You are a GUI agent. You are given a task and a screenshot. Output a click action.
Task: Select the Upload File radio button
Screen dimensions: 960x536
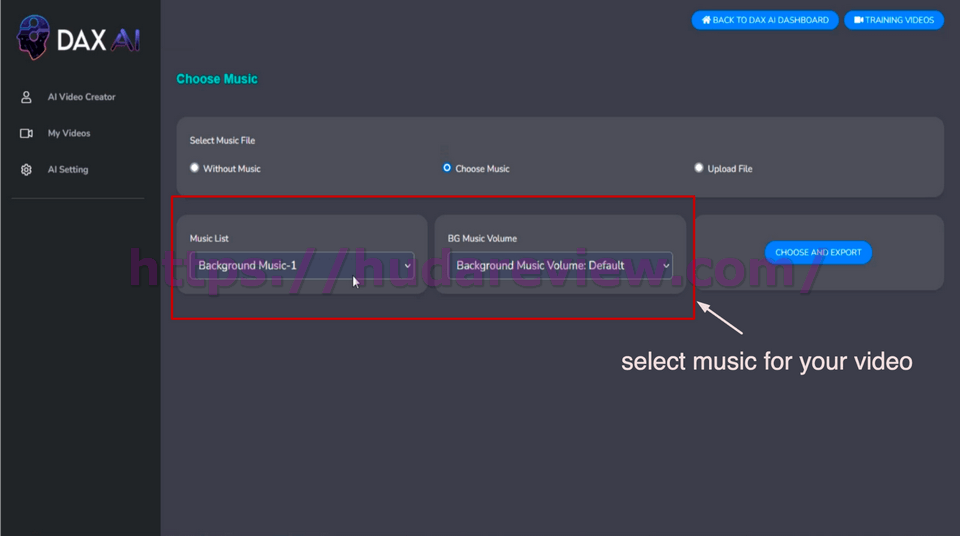point(699,168)
